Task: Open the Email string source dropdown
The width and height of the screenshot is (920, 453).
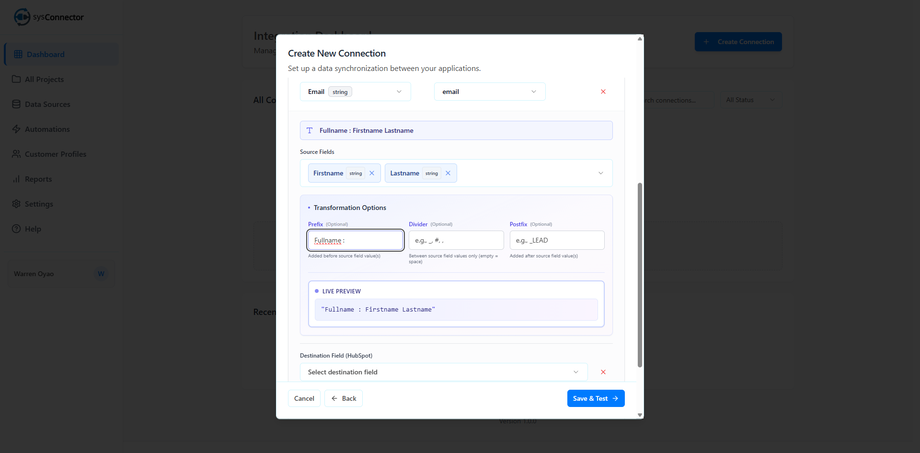Action: pos(355,92)
